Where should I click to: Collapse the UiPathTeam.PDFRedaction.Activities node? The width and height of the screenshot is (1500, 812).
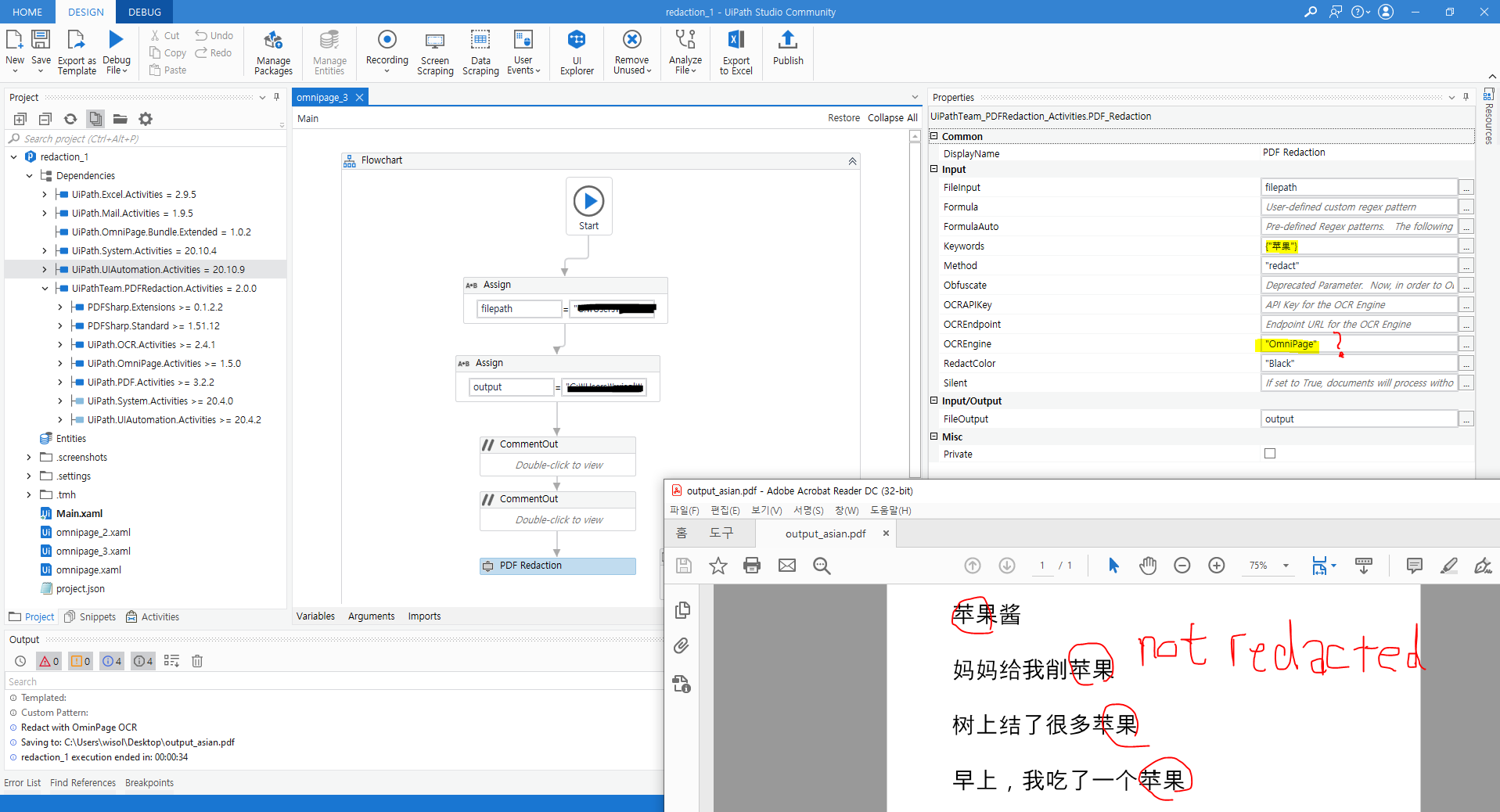[x=45, y=289]
